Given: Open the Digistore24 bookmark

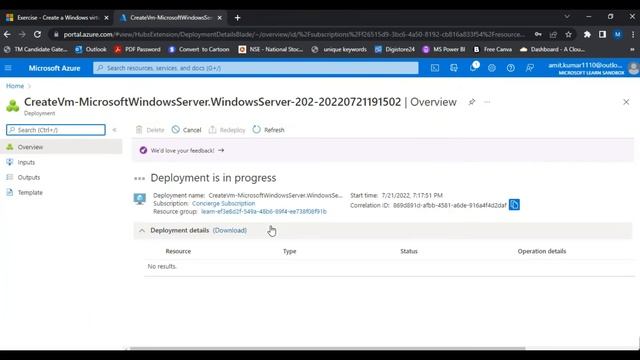Looking at the screenshot, I should pyautogui.click(x=395, y=49).
